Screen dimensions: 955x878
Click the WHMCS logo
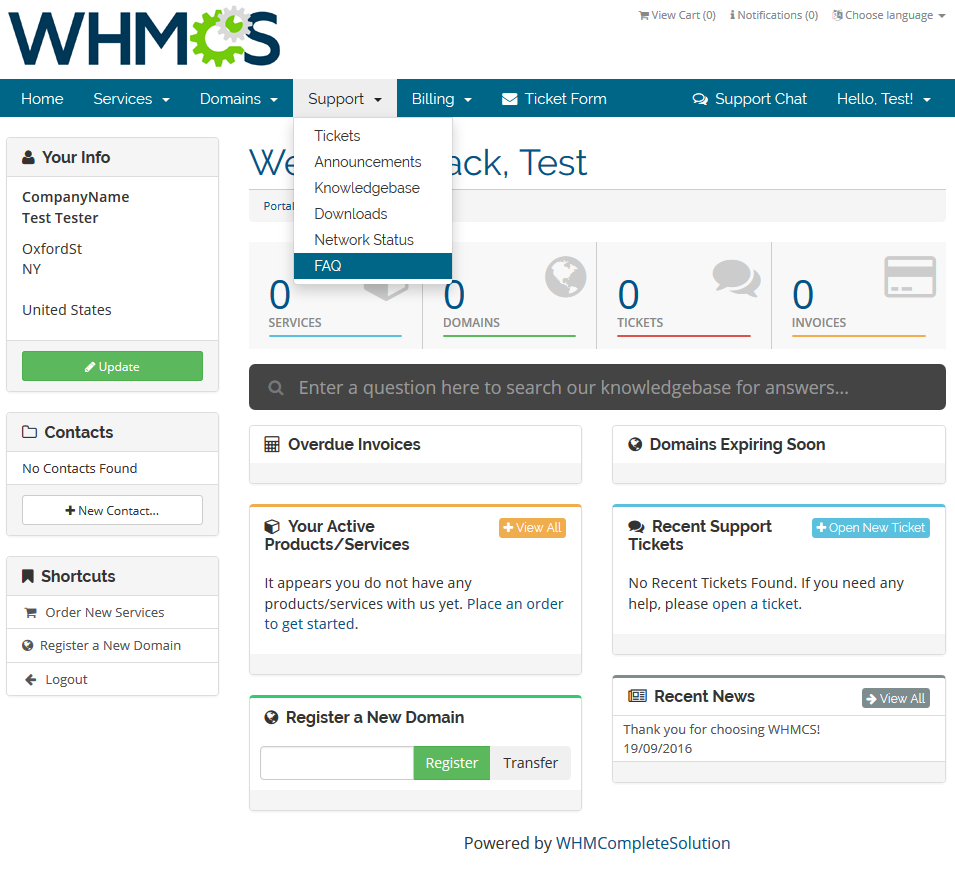(144, 37)
